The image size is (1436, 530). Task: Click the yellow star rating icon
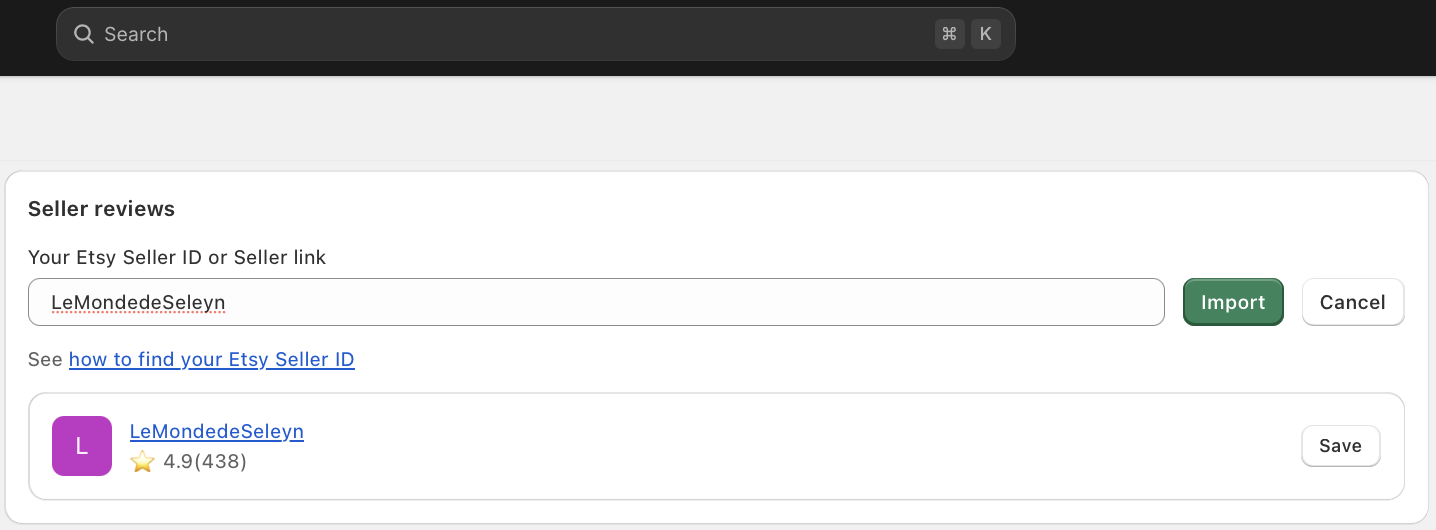[143, 462]
